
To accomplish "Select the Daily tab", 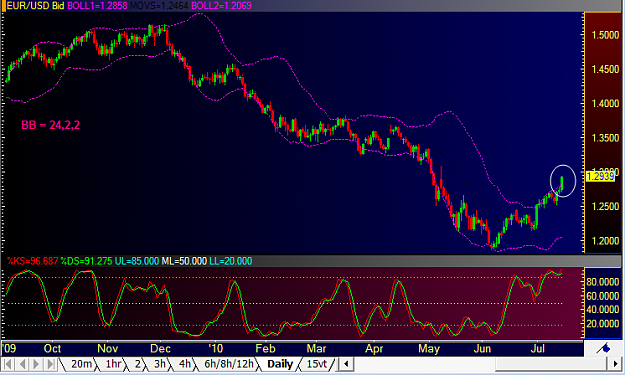I will click(280, 364).
